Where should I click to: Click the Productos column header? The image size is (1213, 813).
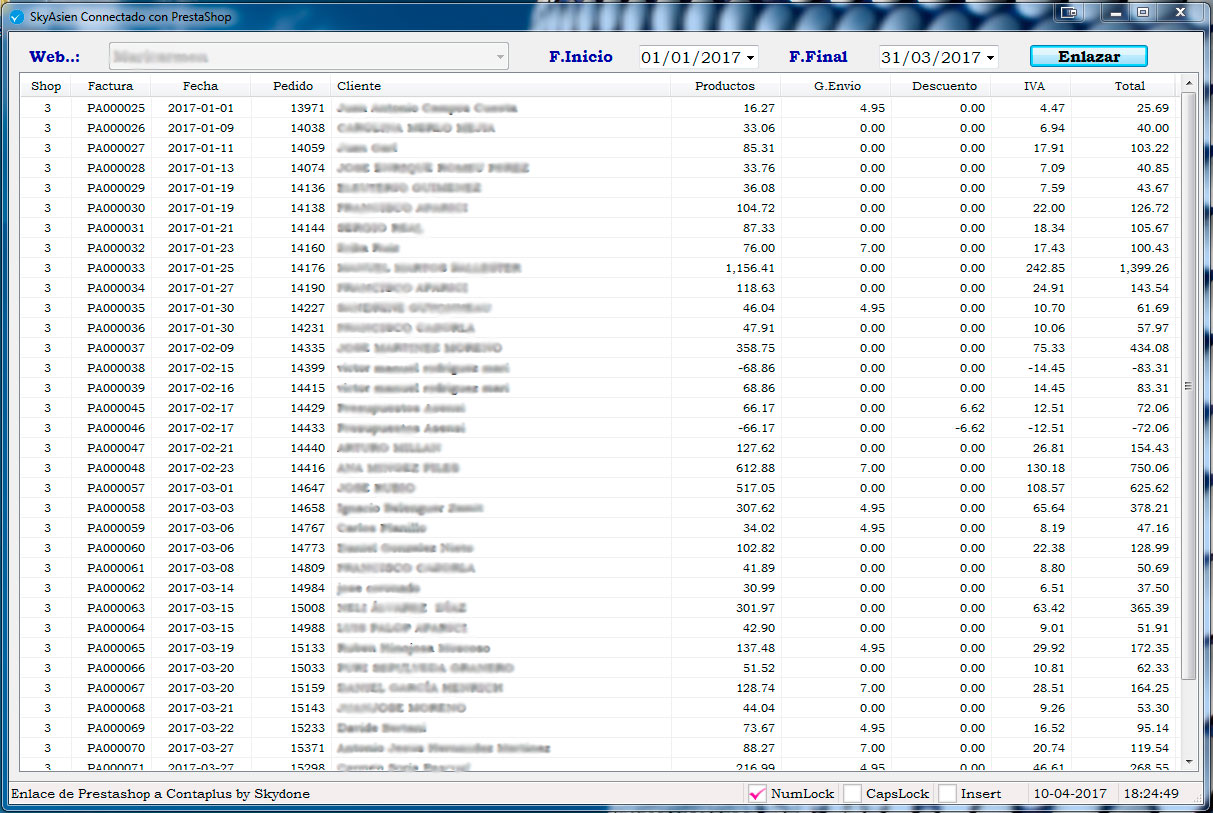pos(725,86)
